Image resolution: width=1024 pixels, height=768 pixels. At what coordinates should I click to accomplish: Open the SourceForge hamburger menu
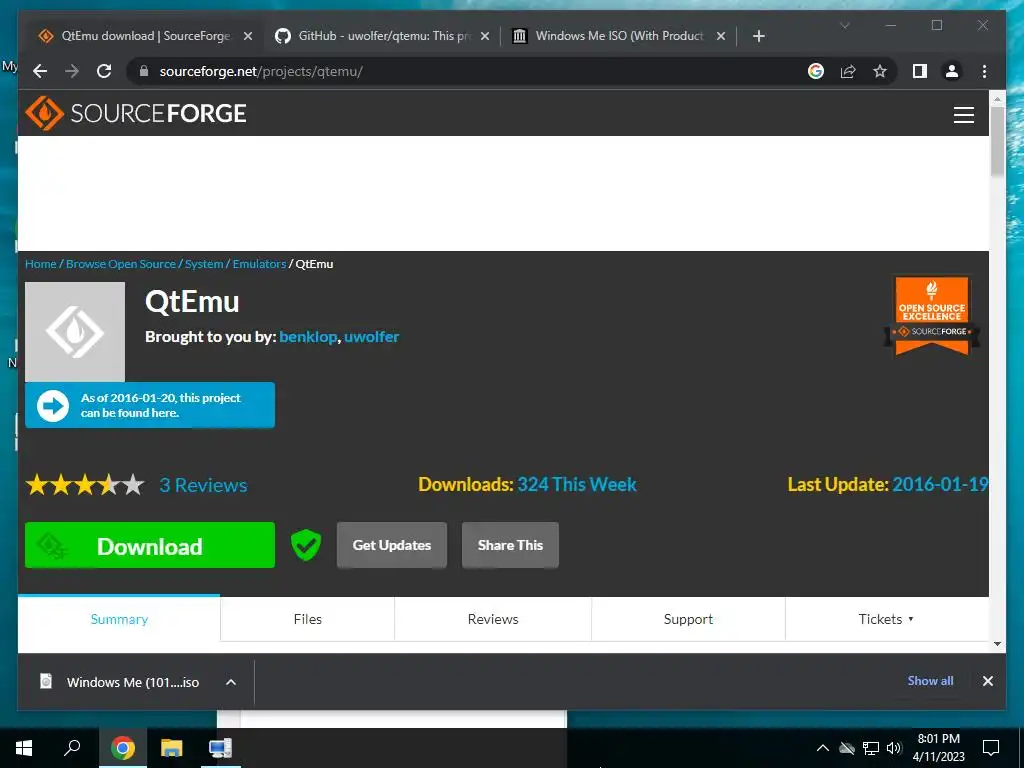(963, 115)
